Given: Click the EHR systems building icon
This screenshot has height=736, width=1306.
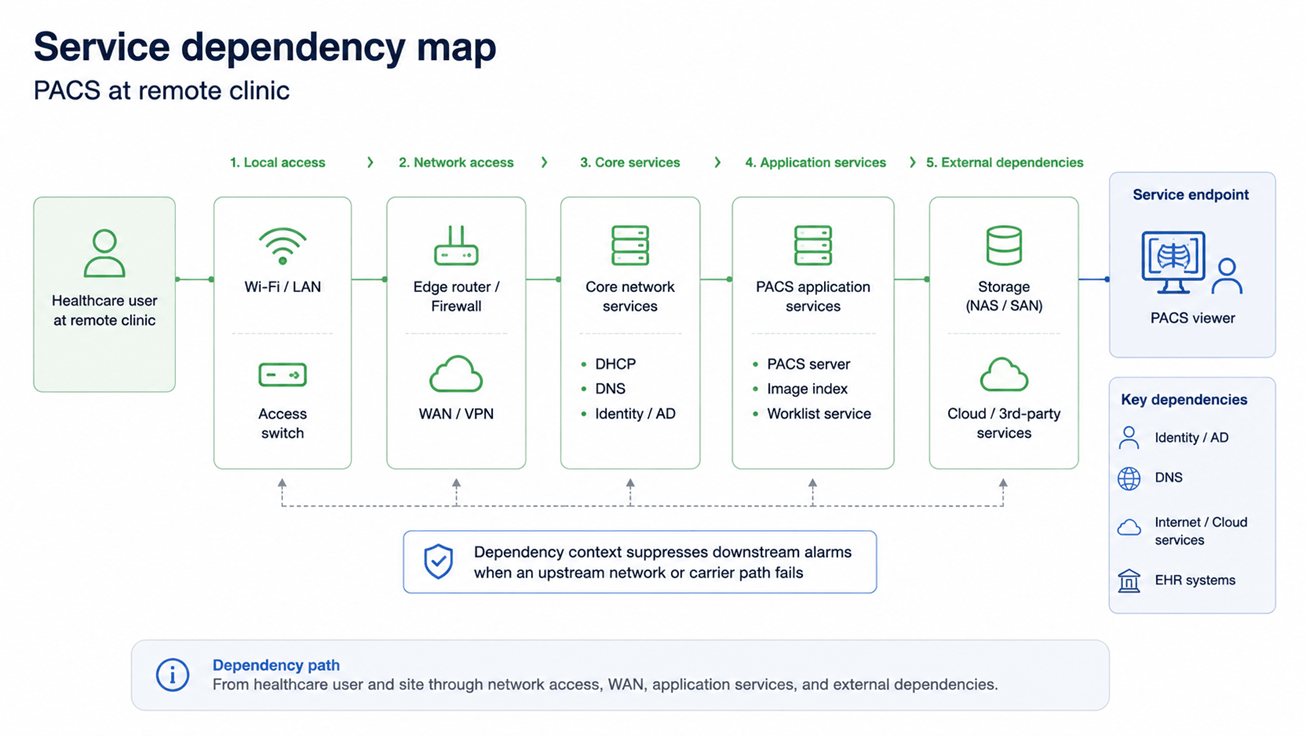Looking at the screenshot, I should pos(1129,580).
